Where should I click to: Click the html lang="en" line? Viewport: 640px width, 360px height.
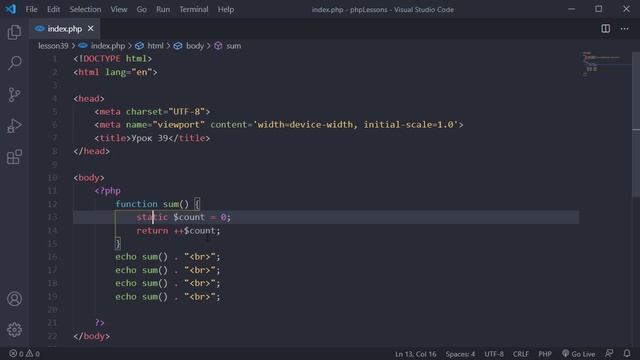[116, 72]
